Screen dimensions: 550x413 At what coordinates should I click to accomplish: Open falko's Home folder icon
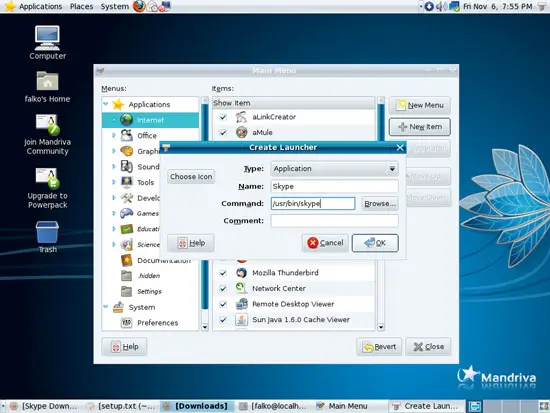pyautogui.click(x=47, y=87)
